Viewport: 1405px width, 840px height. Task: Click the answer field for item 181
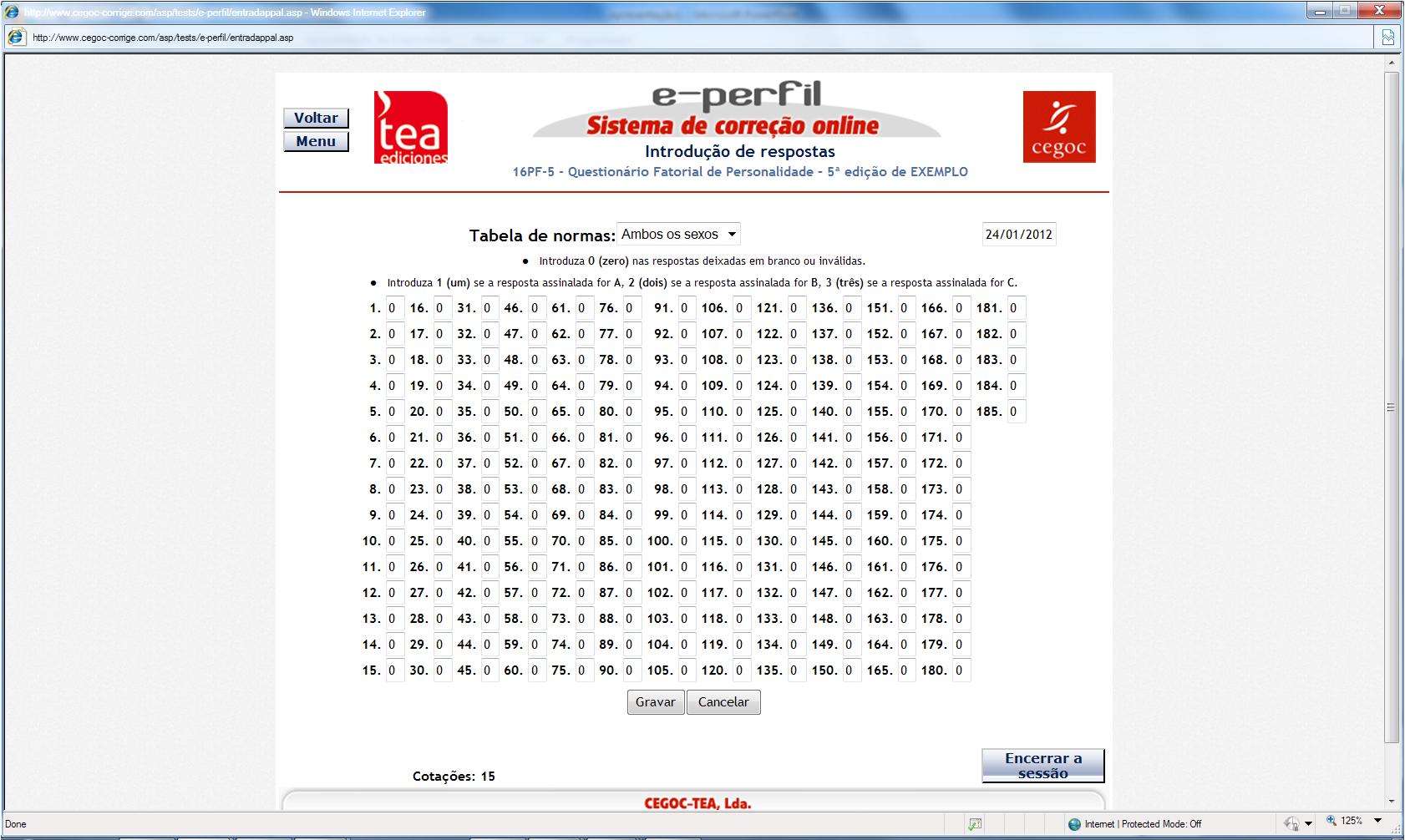[1017, 308]
